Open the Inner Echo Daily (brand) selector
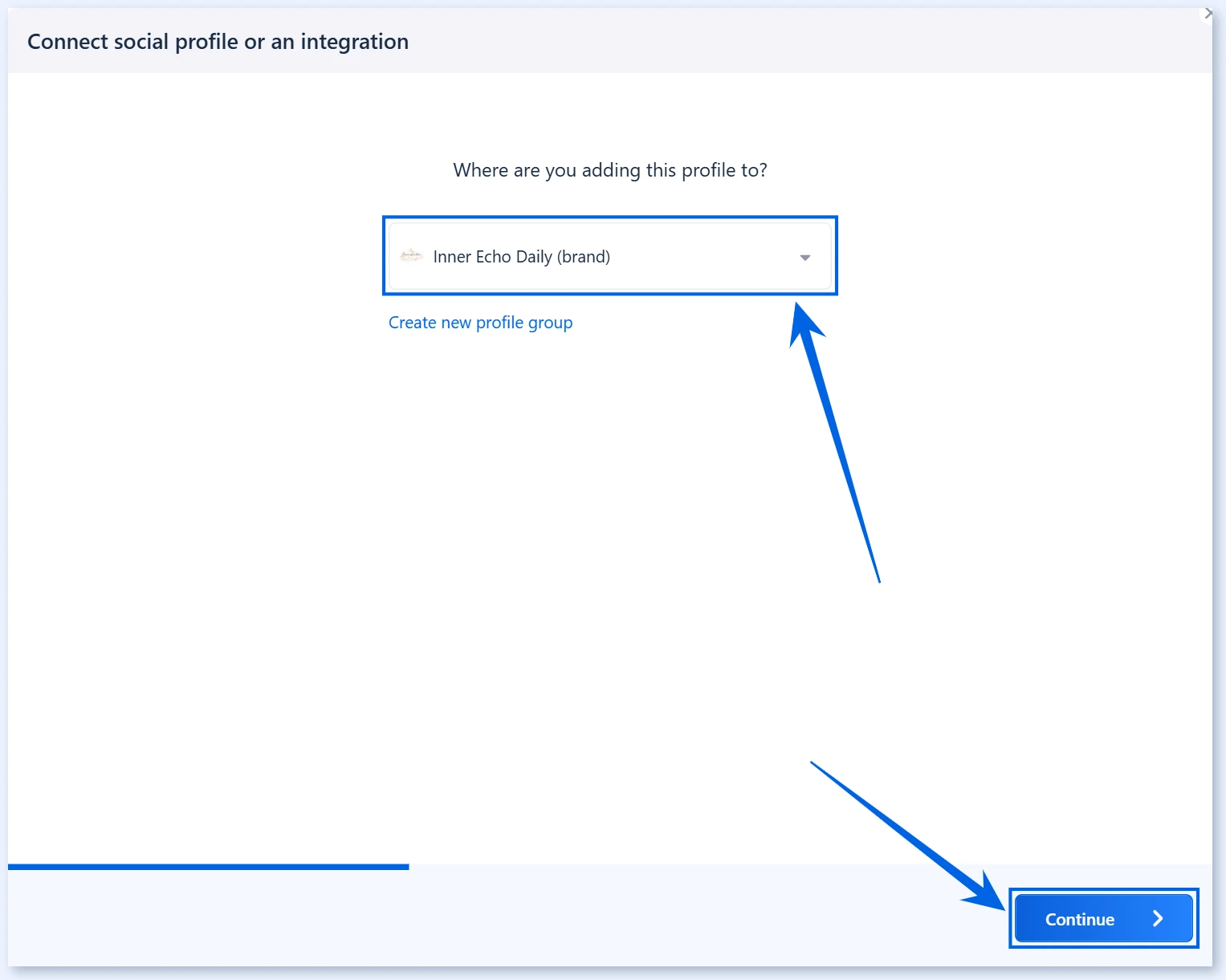Image resolution: width=1226 pixels, height=980 pixels. click(610, 256)
